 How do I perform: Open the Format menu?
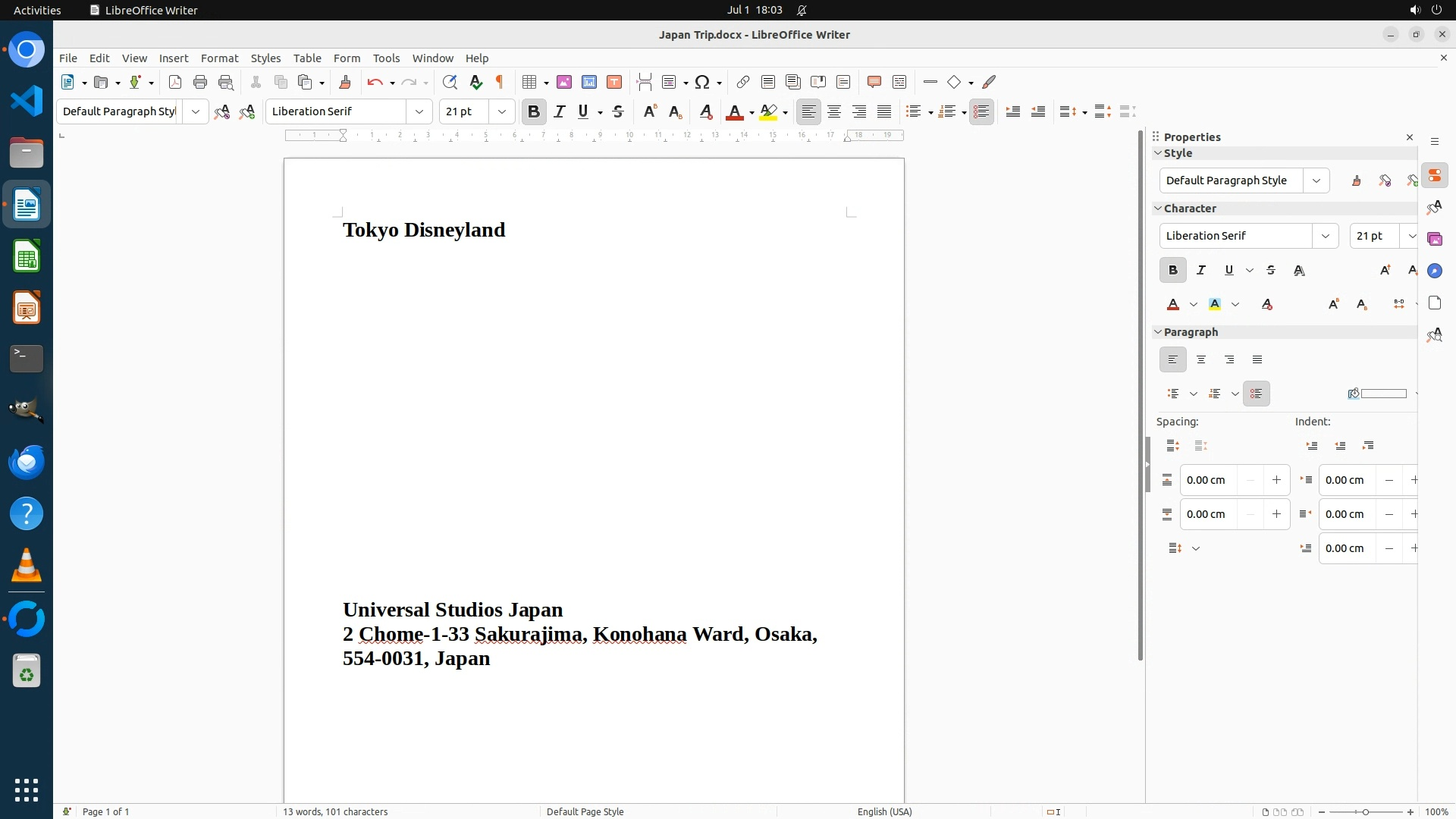219,58
